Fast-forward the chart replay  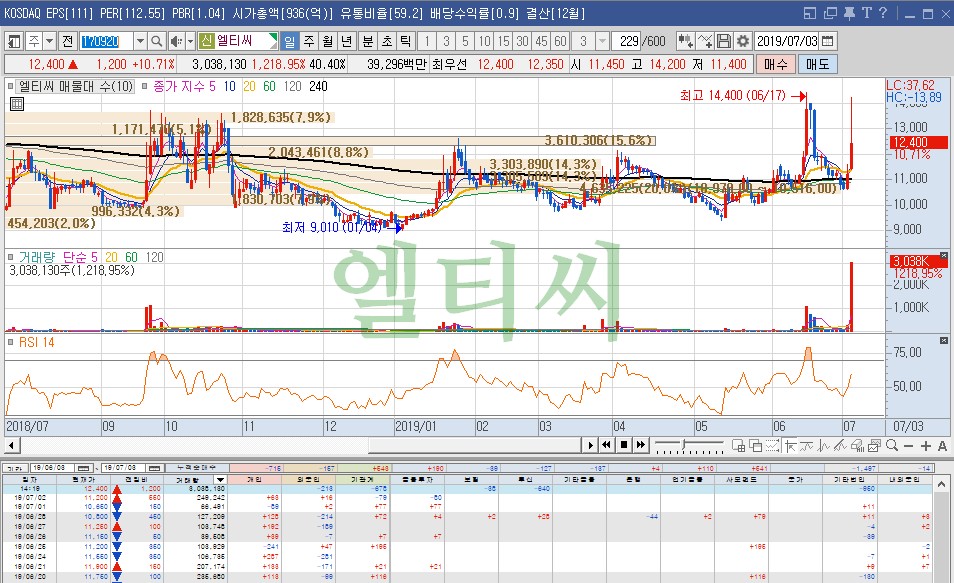pyautogui.click(x=641, y=445)
